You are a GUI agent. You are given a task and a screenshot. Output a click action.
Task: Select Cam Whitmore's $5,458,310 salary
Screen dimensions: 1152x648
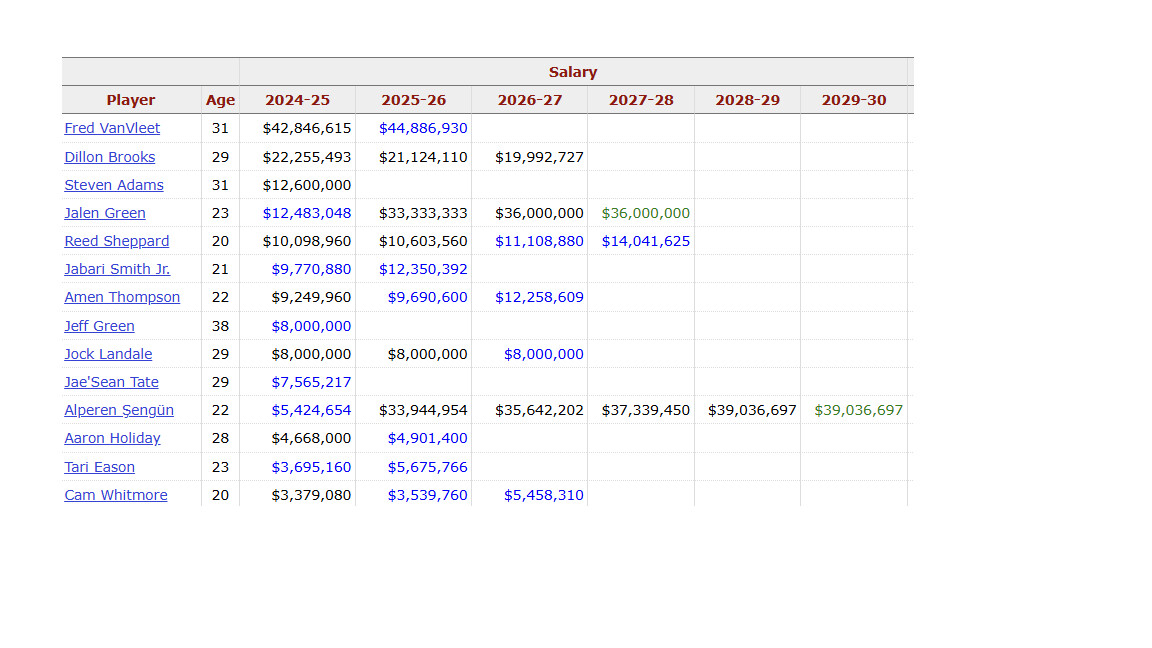pyautogui.click(x=544, y=495)
